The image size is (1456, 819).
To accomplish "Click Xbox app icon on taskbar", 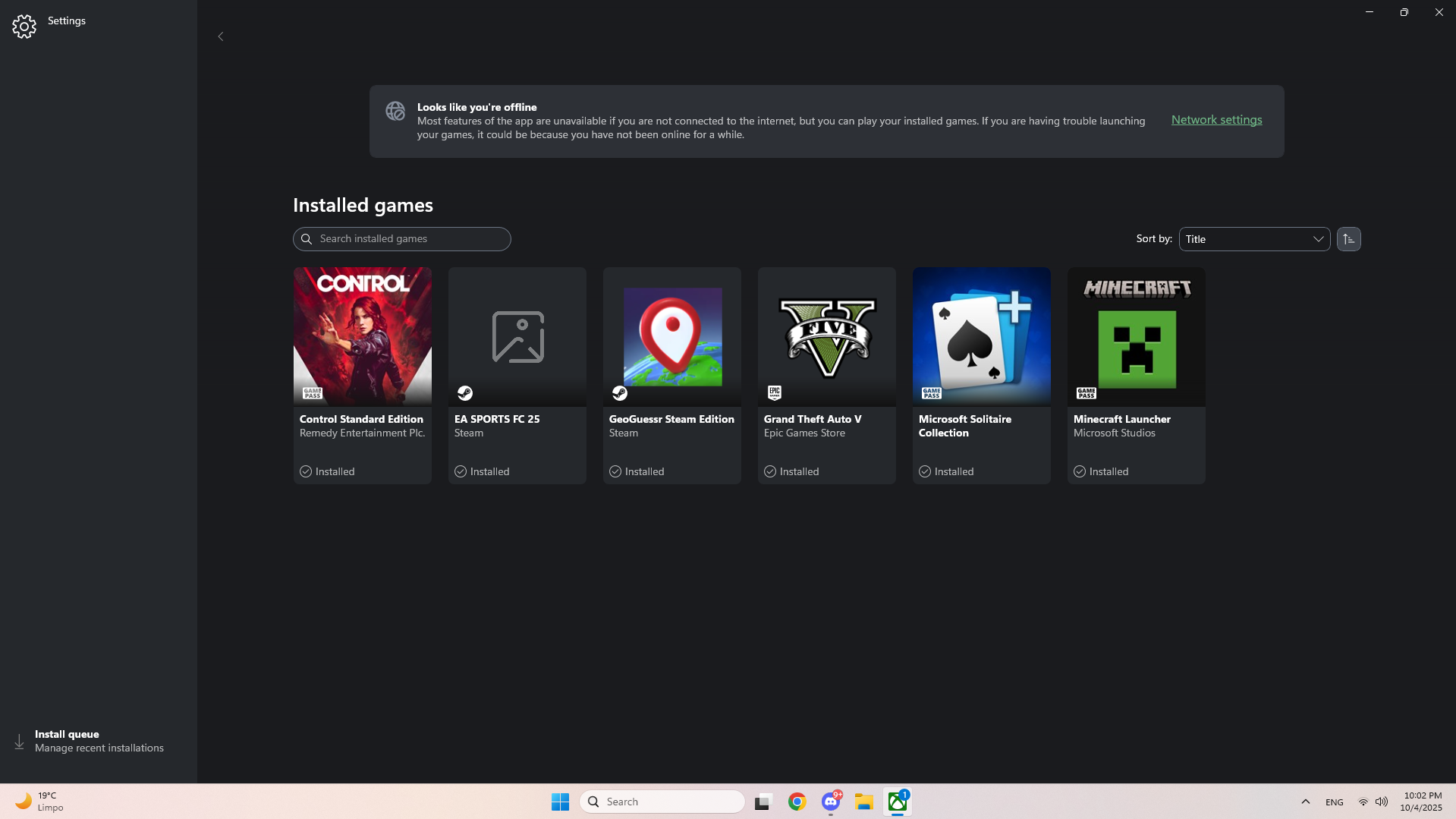I will 898,802.
